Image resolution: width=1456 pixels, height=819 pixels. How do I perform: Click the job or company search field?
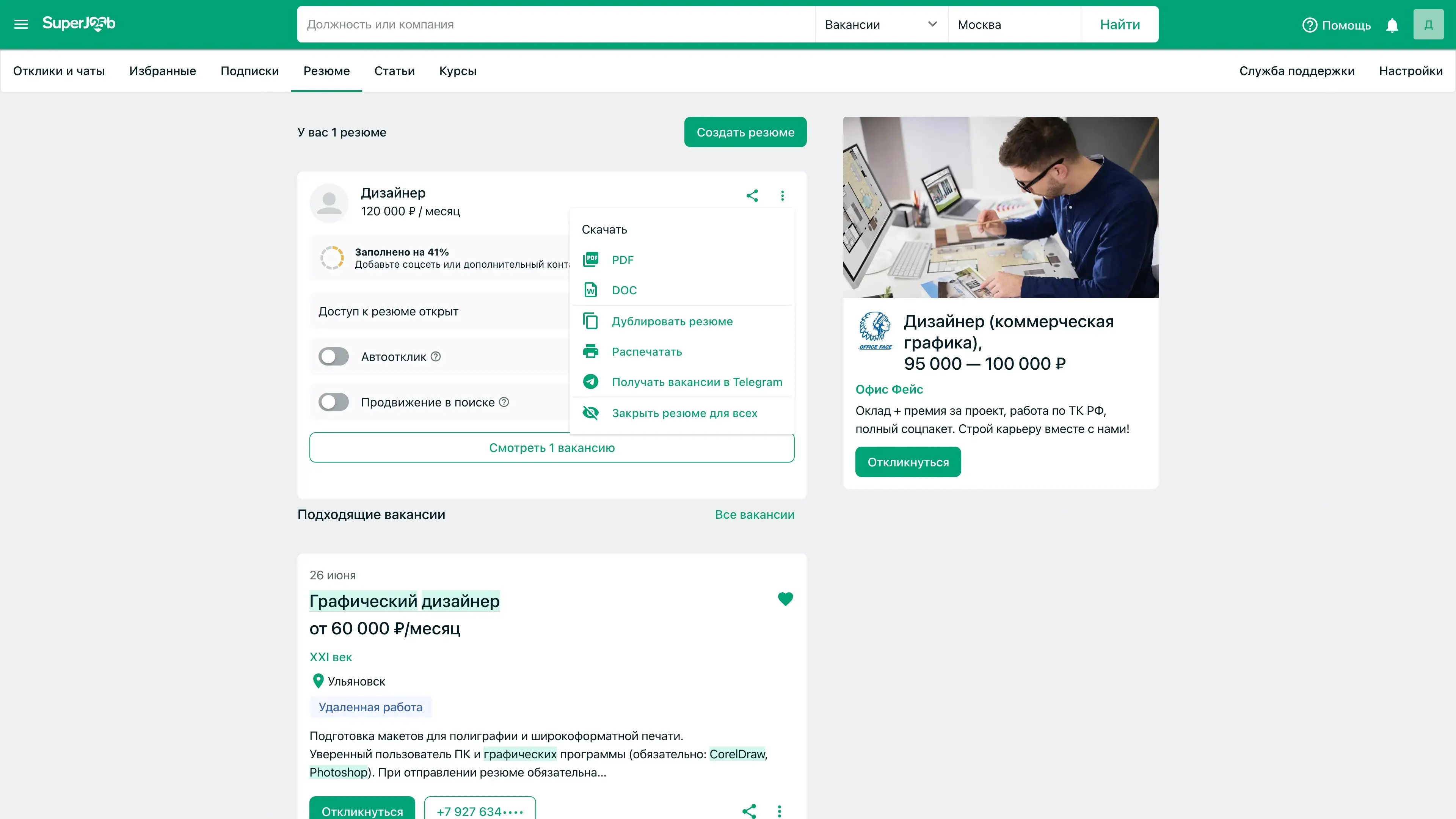point(555,24)
